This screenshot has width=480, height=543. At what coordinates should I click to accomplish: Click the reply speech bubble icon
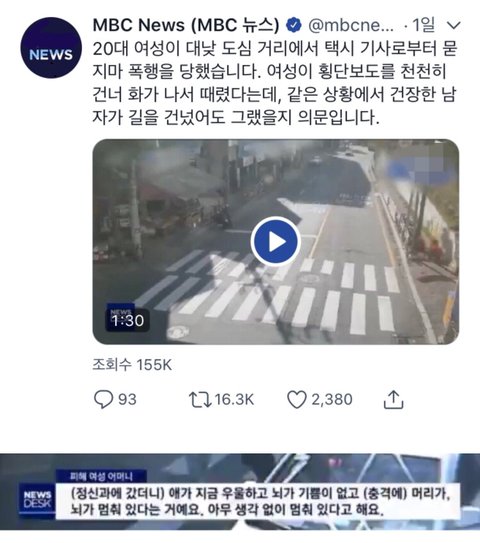103,400
